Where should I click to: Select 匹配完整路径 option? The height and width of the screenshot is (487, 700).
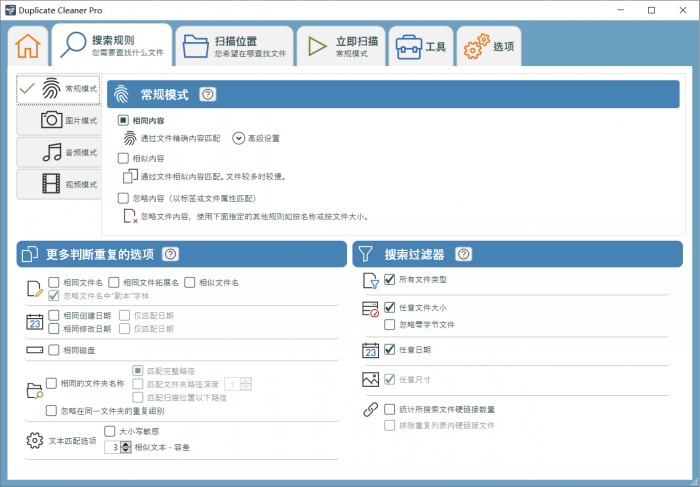click(138, 370)
